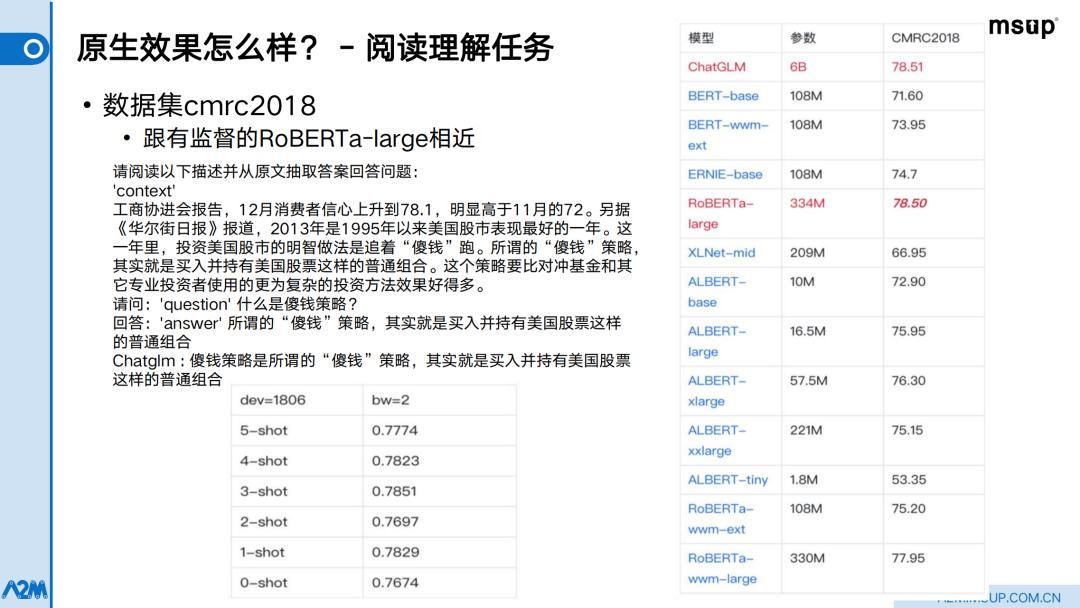
Task: Open the RoBERTa-wwm-ext model link
Action: point(720,518)
